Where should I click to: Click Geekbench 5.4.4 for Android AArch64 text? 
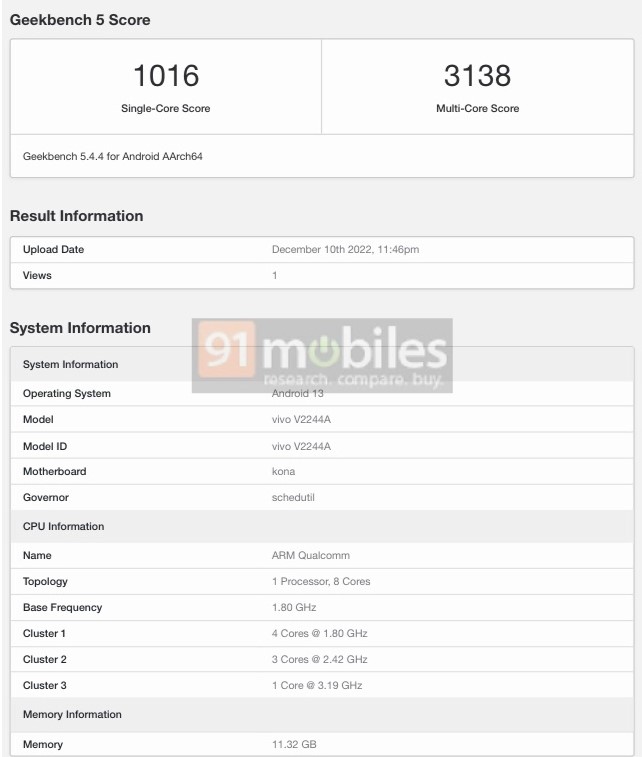[x=112, y=156]
